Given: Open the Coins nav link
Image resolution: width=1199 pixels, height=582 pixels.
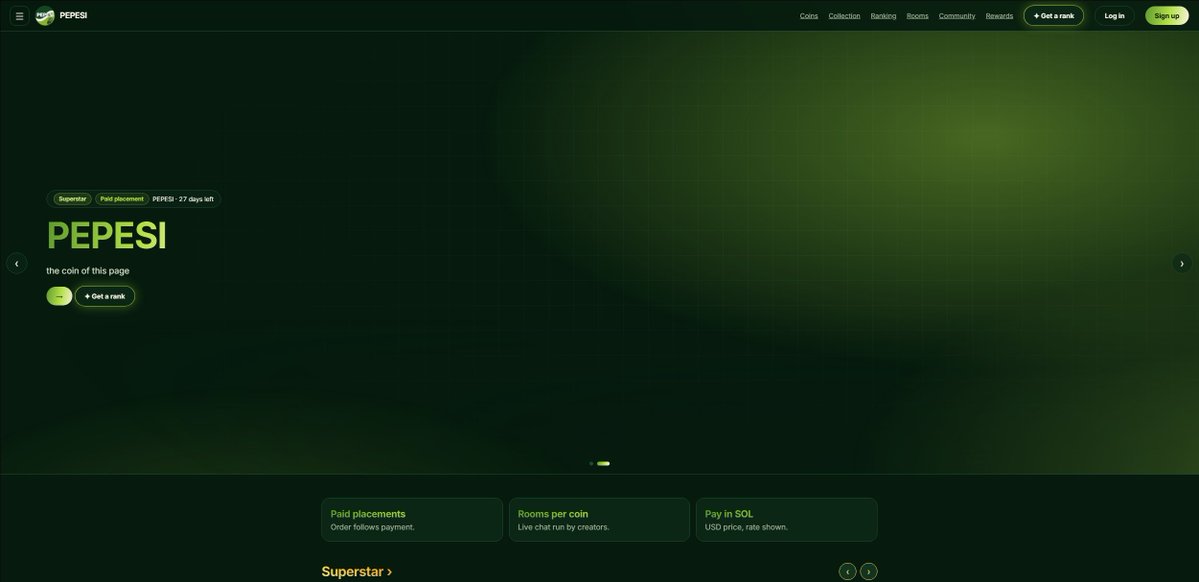Looking at the screenshot, I should [x=808, y=16].
